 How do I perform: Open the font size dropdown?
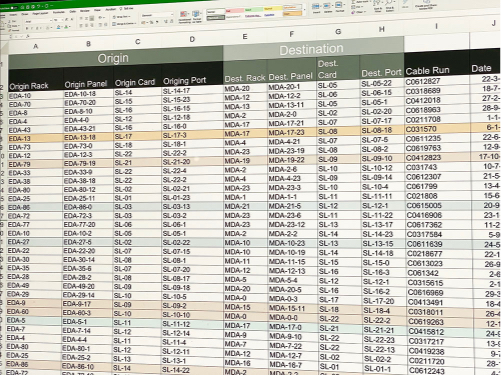pos(62,20)
